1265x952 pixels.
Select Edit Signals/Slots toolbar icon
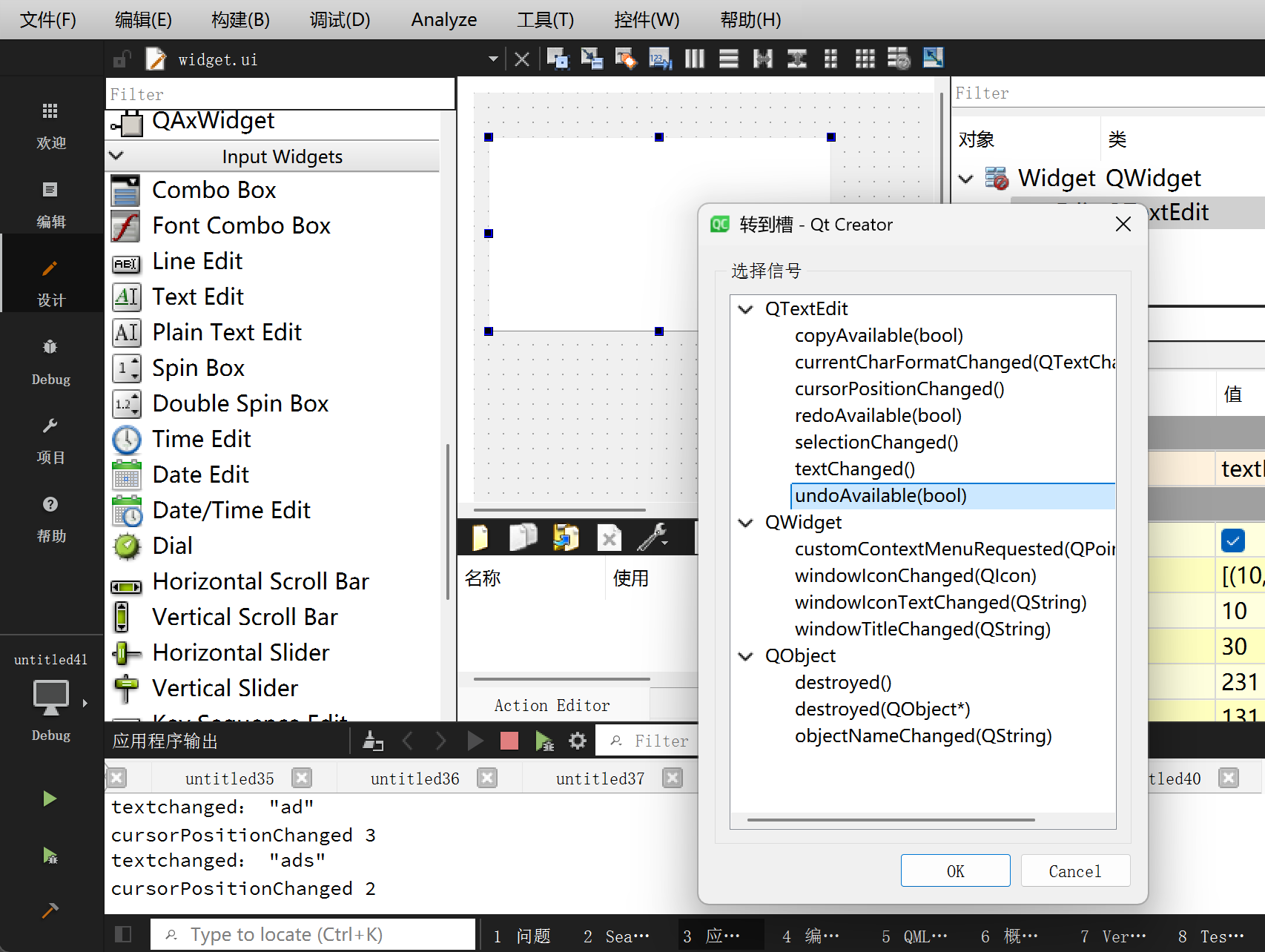click(592, 59)
